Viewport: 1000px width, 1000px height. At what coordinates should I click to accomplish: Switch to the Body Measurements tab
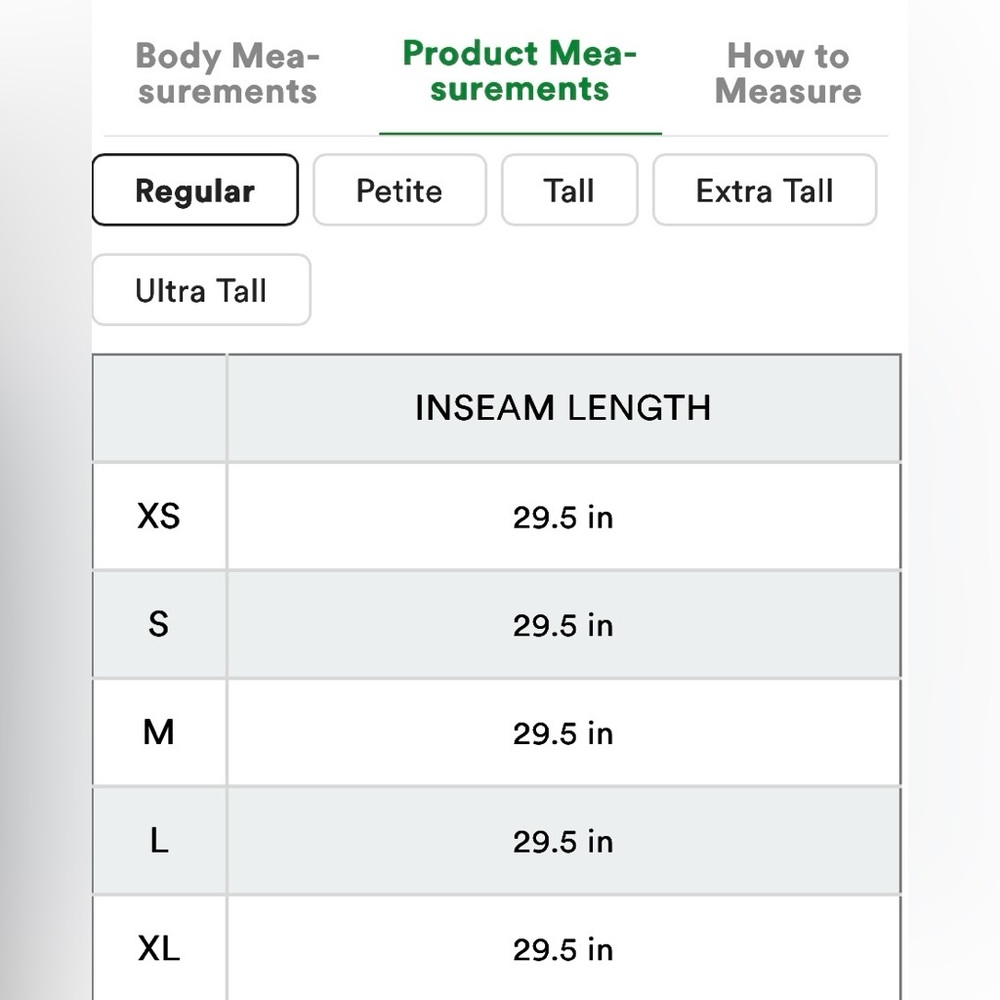click(x=227, y=73)
